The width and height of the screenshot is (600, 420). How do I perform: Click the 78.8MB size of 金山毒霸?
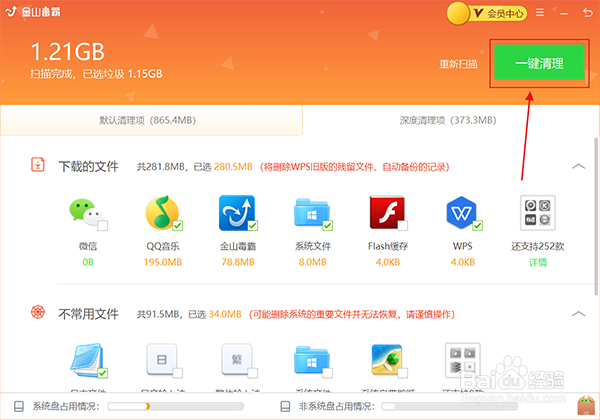(238, 262)
